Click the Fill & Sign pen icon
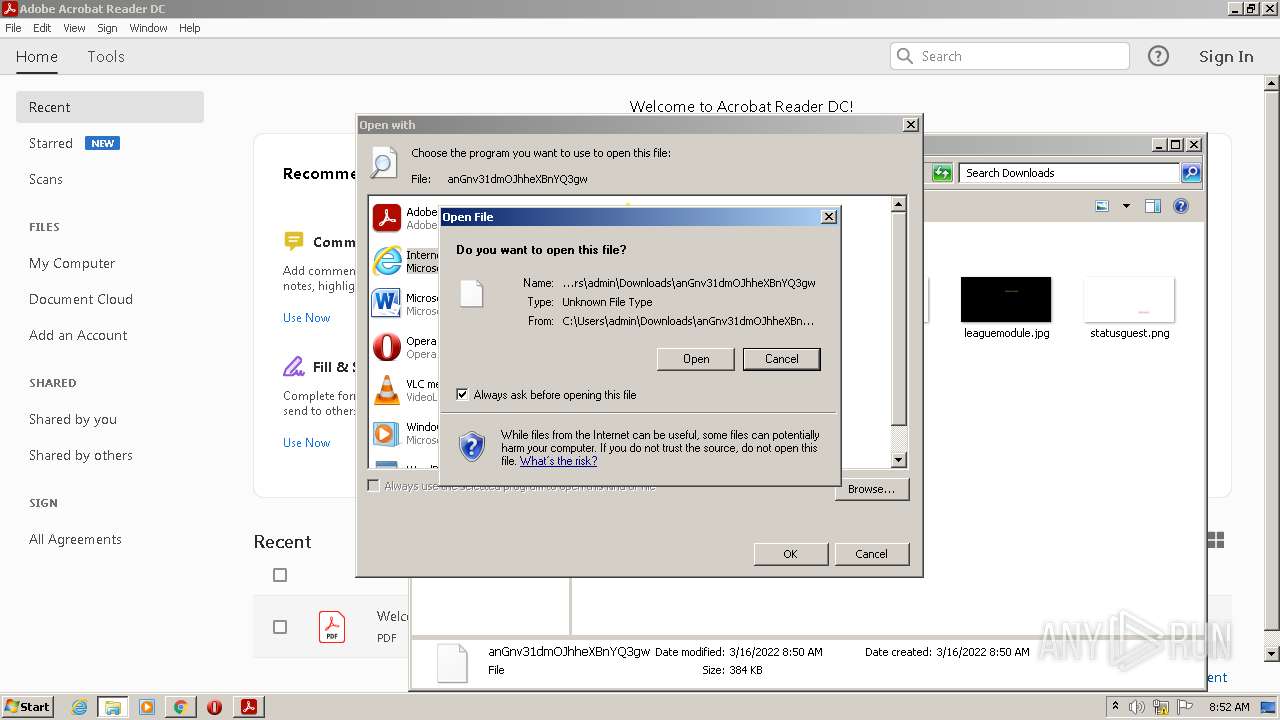Image resolution: width=1280 pixels, height=720 pixels. 293,366
